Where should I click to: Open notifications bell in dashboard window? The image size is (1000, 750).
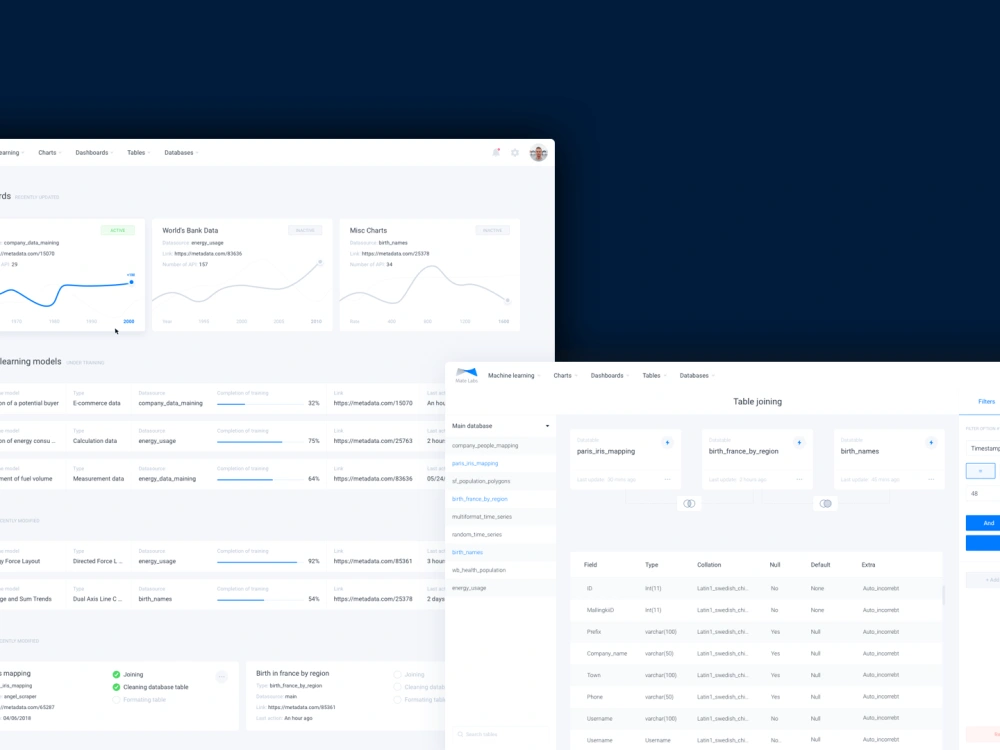[496, 152]
